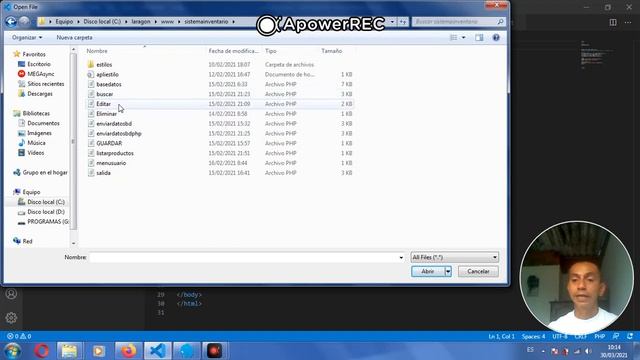
Task: Open Opera browser from the taskbar
Action: 41,351
